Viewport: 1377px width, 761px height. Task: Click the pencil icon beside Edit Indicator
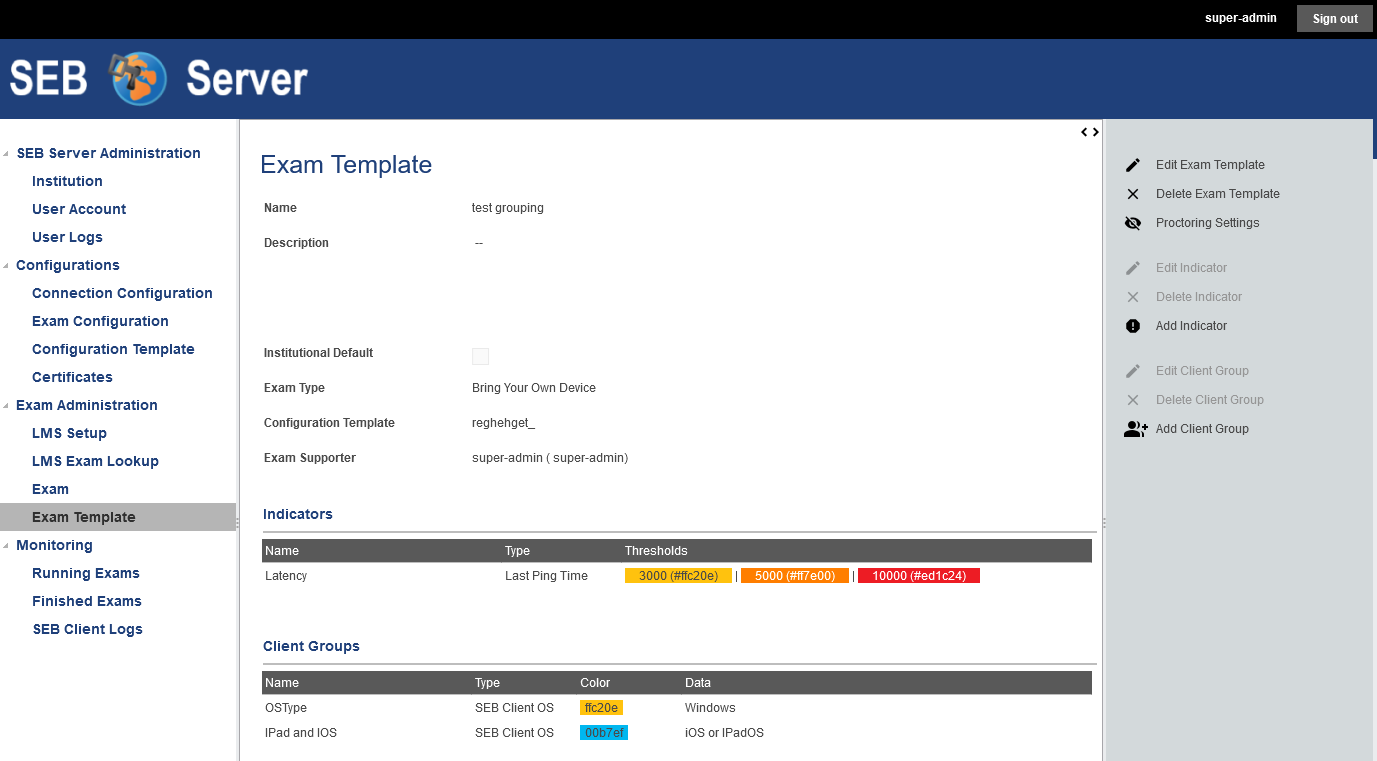1133,268
